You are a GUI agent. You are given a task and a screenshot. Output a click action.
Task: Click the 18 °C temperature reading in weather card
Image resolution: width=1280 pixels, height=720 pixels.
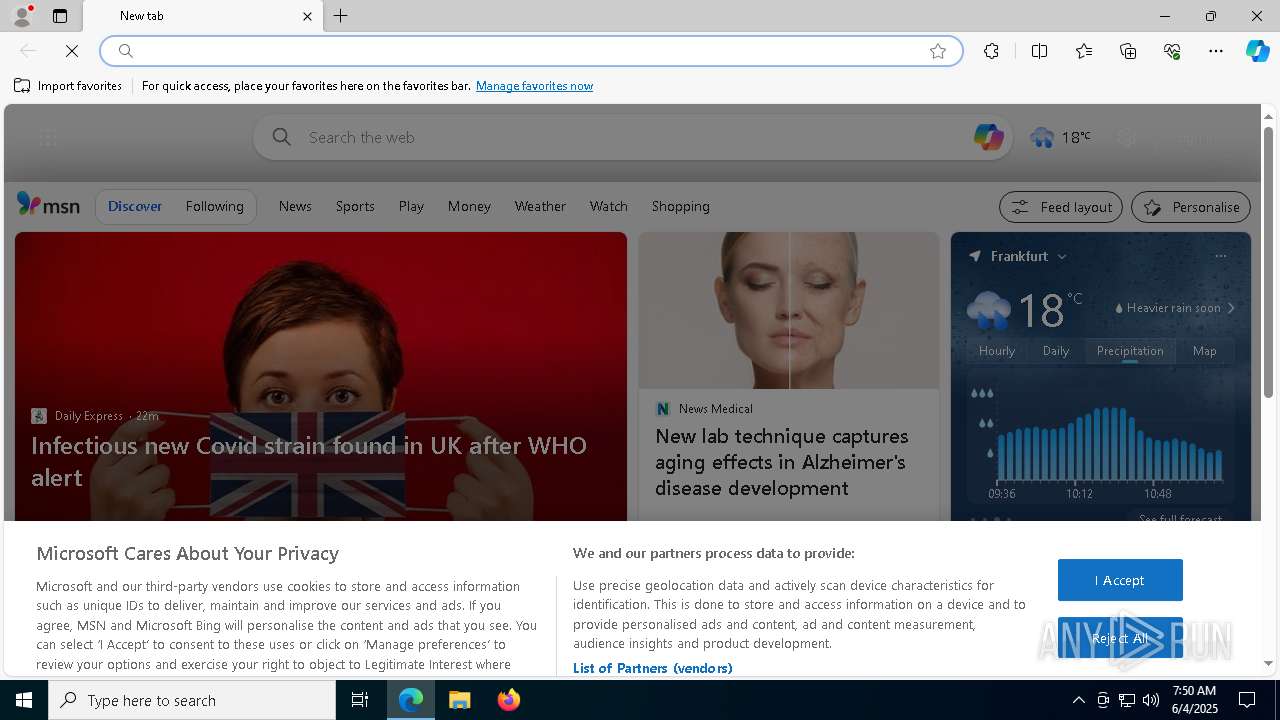1050,310
